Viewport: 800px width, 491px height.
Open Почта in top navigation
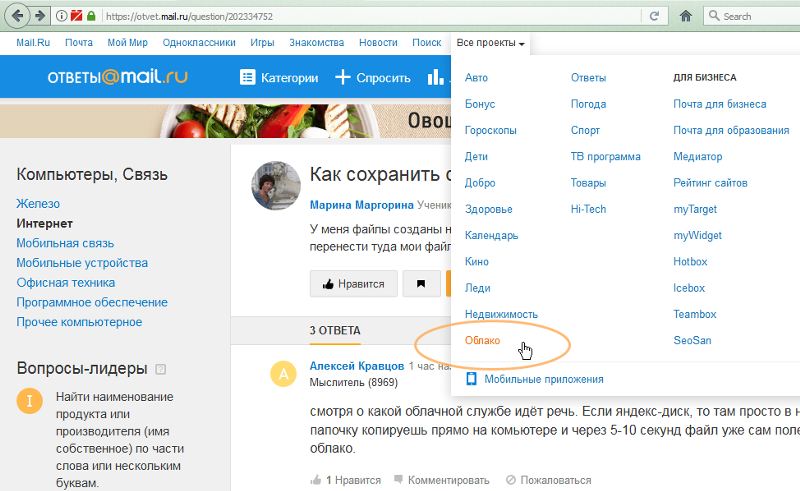tap(79, 43)
